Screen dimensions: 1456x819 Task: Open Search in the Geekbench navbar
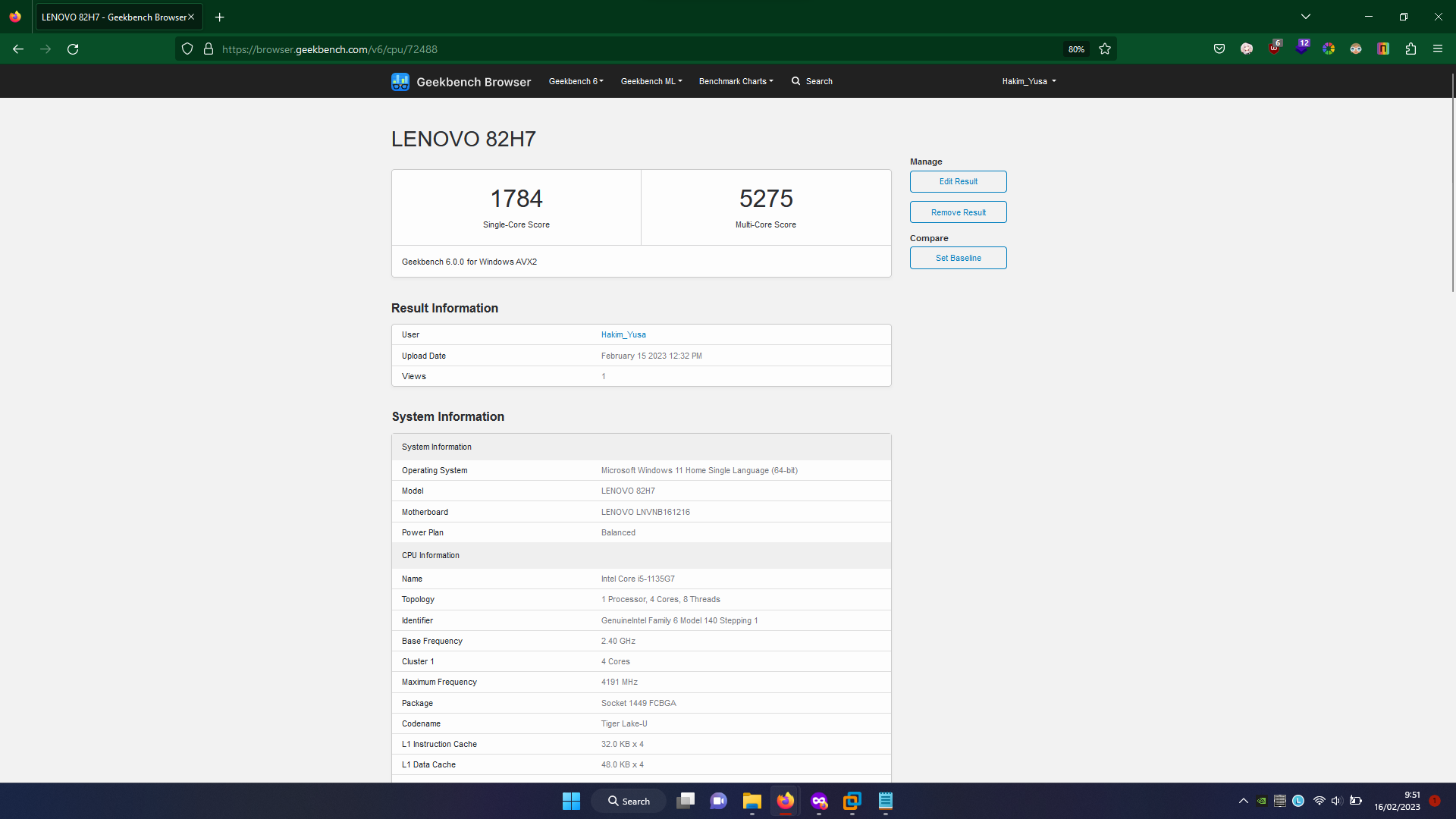pyautogui.click(x=812, y=81)
